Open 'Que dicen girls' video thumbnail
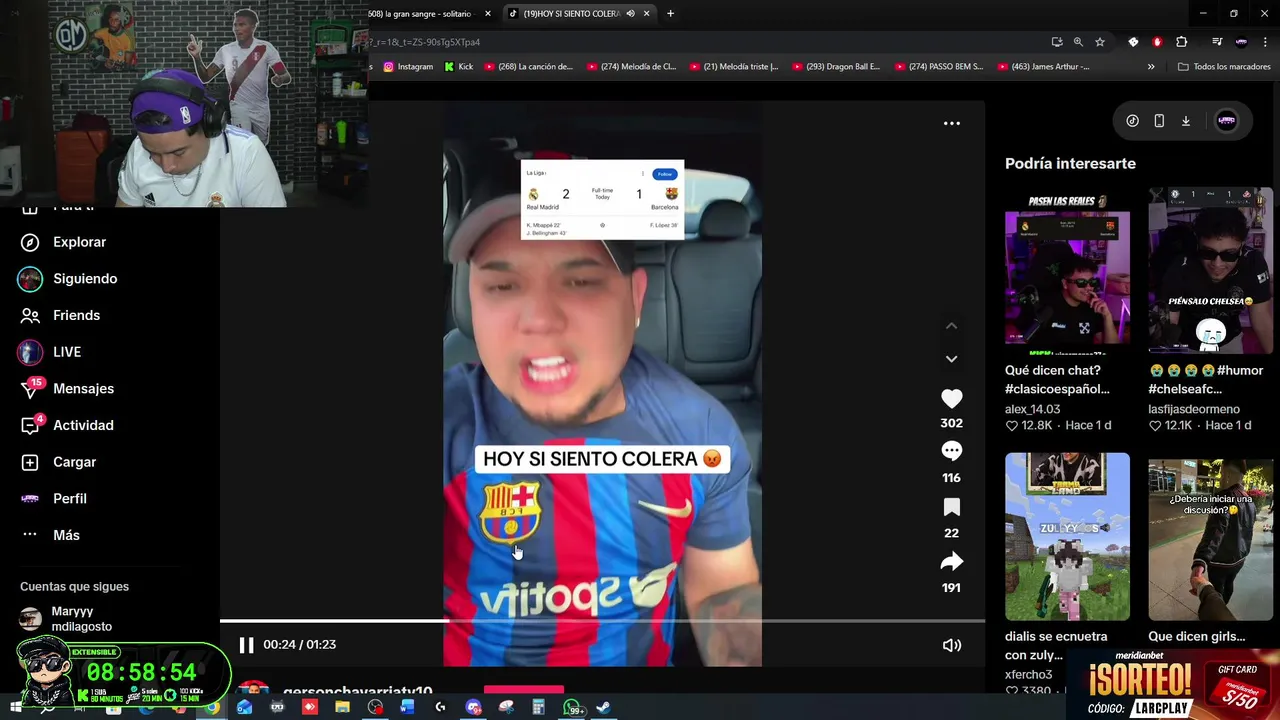This screenshot has width=1280, height=720. point(1210,537)
